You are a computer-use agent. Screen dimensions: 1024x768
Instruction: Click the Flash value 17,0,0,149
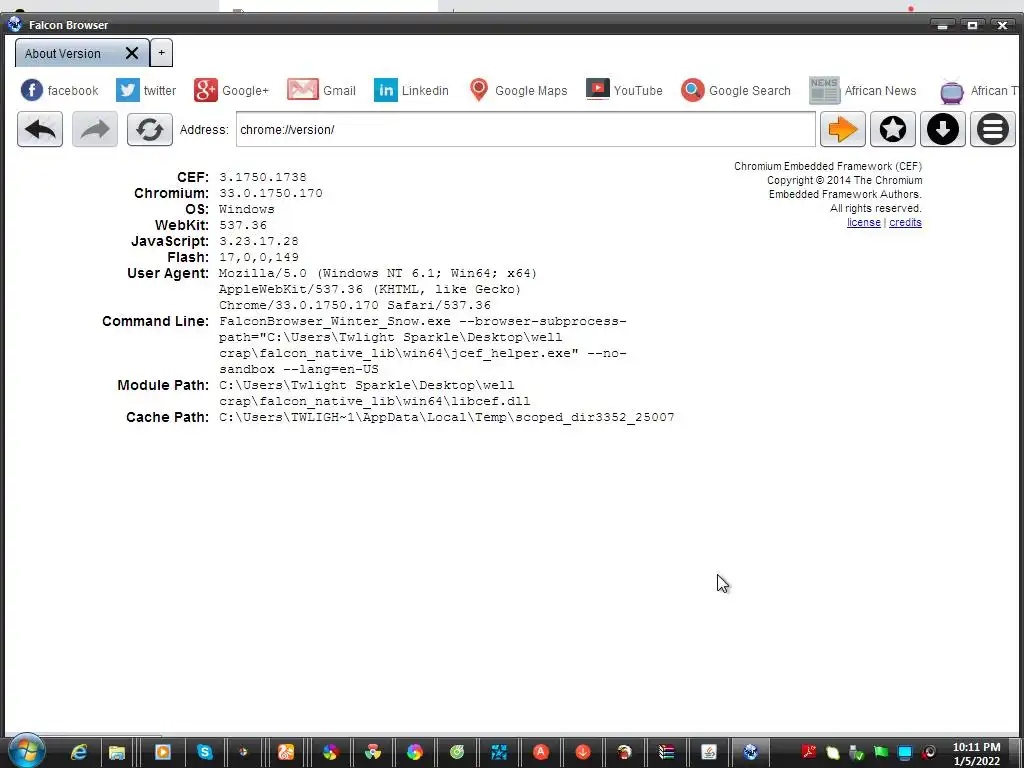click(x=259, y=257)
